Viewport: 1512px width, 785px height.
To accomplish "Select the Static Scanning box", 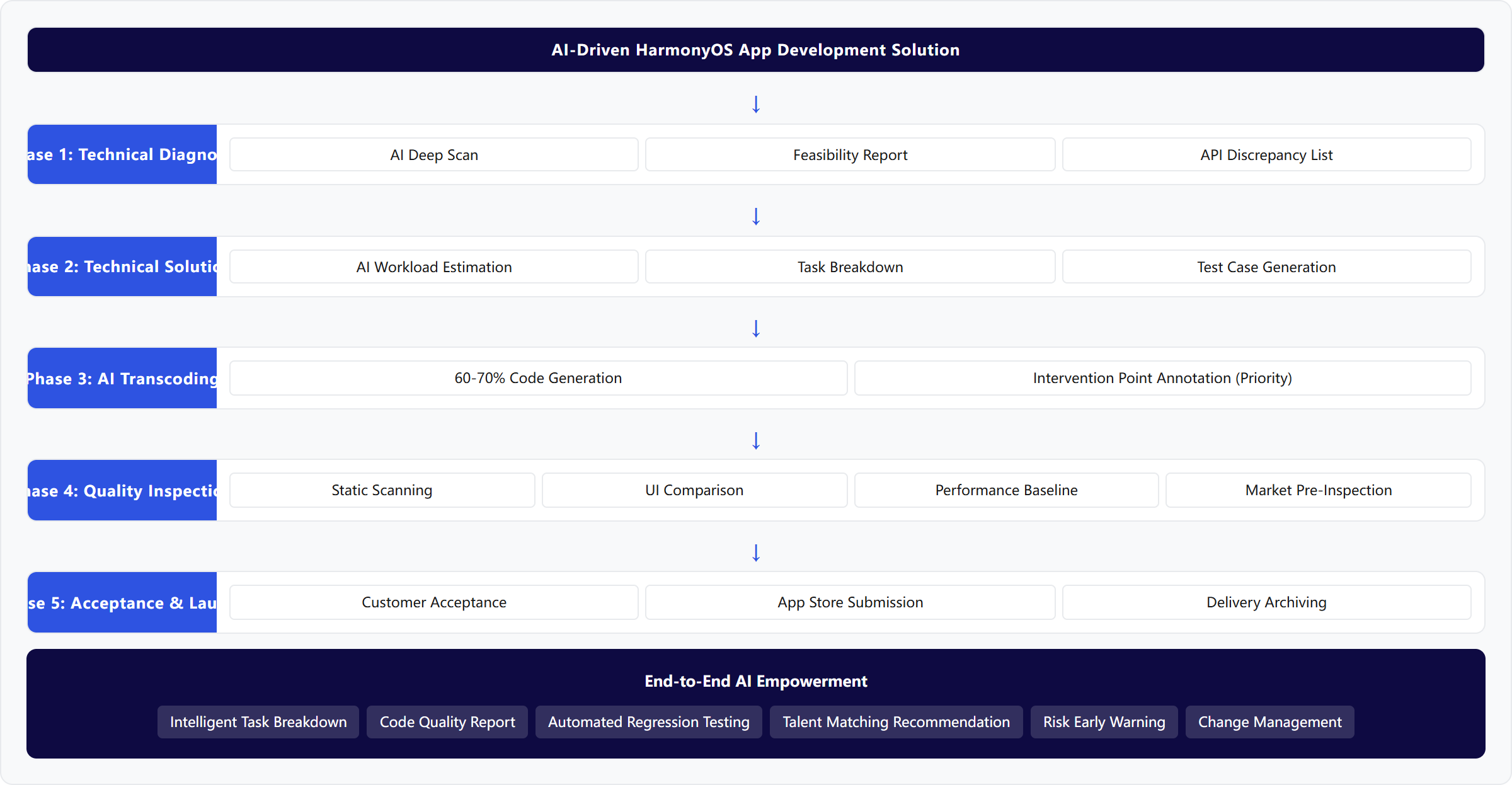I will click(x=382, y=490).
